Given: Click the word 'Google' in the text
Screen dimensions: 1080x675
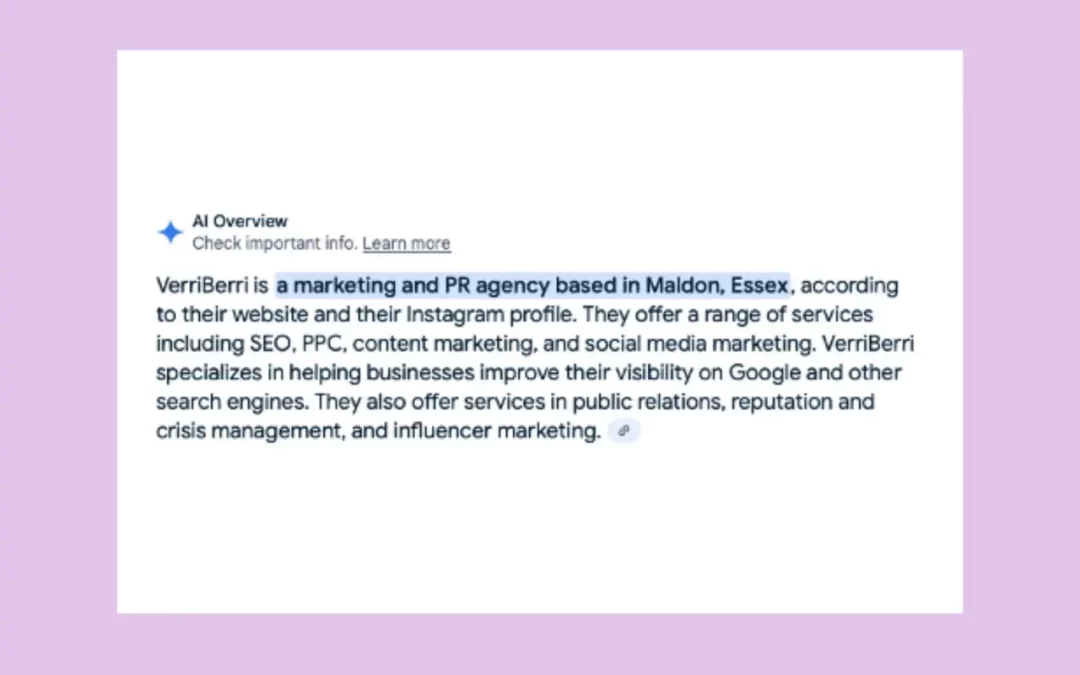Looking at the screenshot, I should coord(764,372).
